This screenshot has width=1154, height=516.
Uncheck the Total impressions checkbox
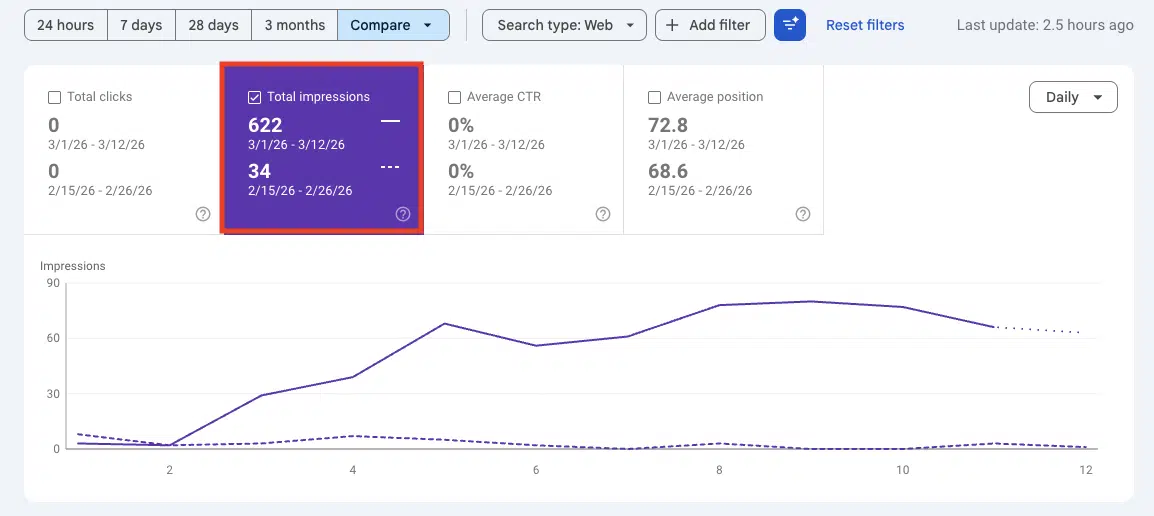pyautogui.click(x=255, y=98)
